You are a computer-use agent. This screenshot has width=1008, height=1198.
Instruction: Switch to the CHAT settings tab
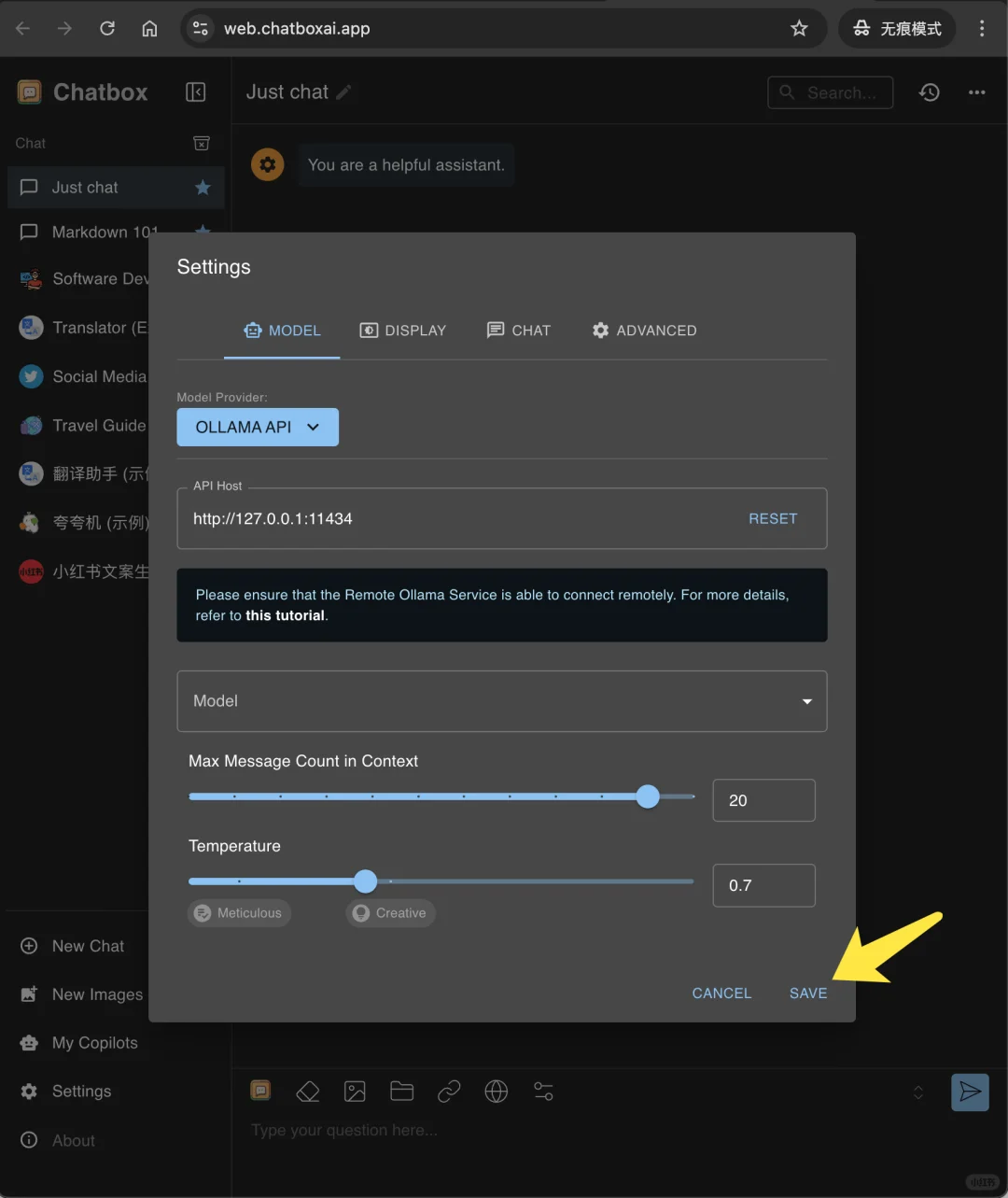click(519, 331)
